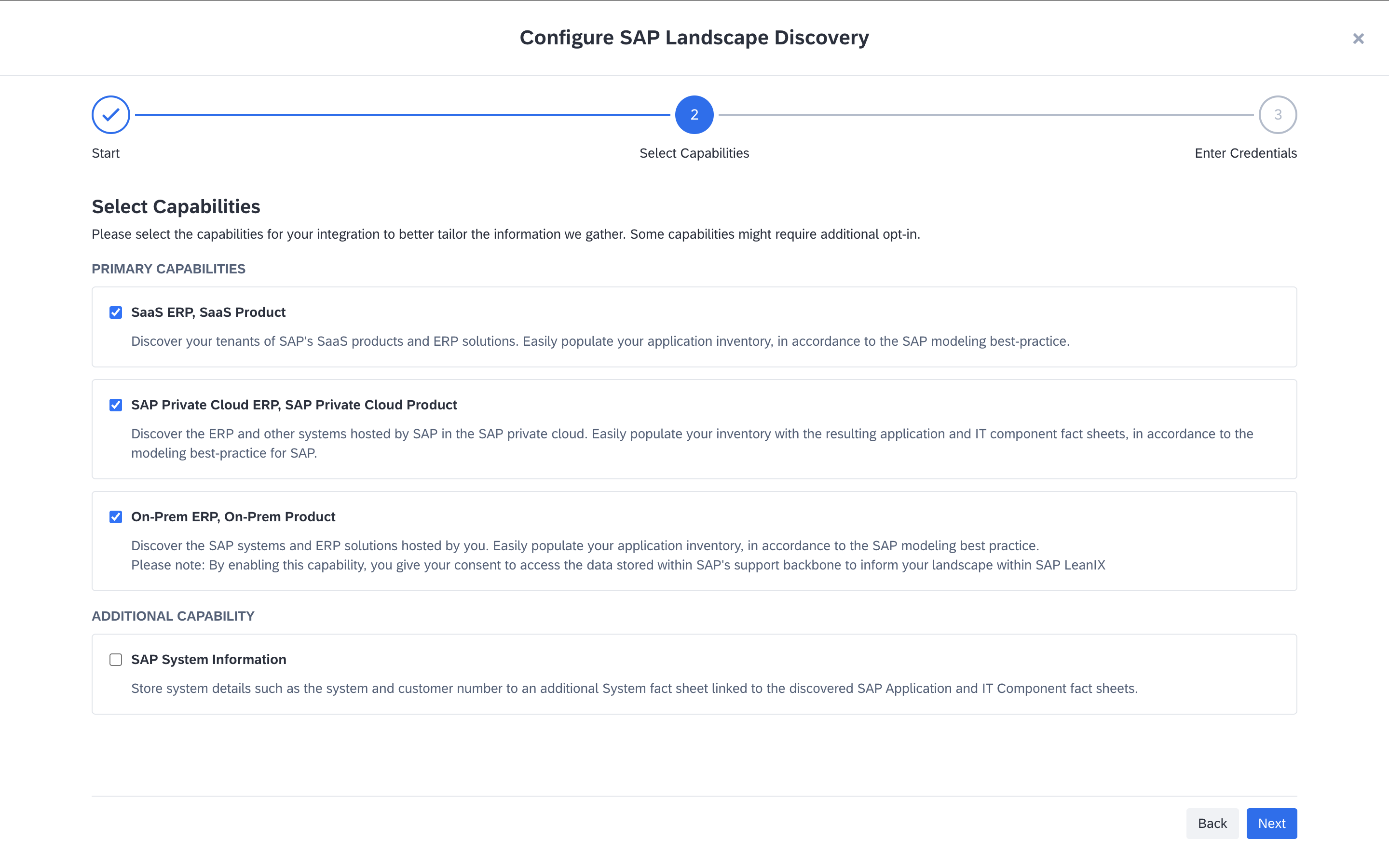The height and width of the screenshot is (868, 1389).
Task: Click the 'Select Capabilities' step label
Action: tap(694, 153)
